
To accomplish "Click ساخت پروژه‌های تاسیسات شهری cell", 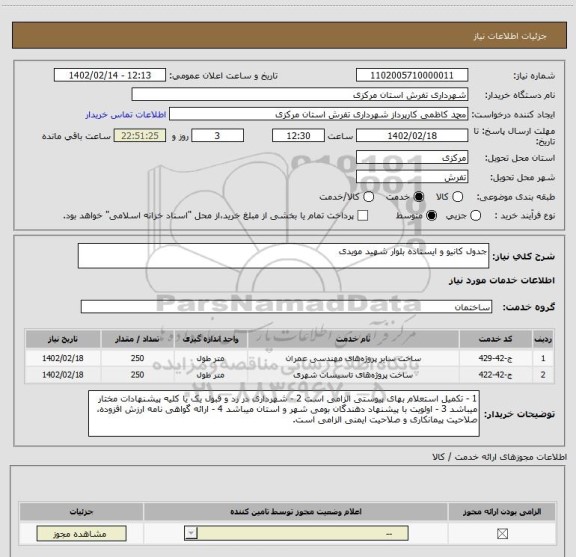I will pos(353,375).
